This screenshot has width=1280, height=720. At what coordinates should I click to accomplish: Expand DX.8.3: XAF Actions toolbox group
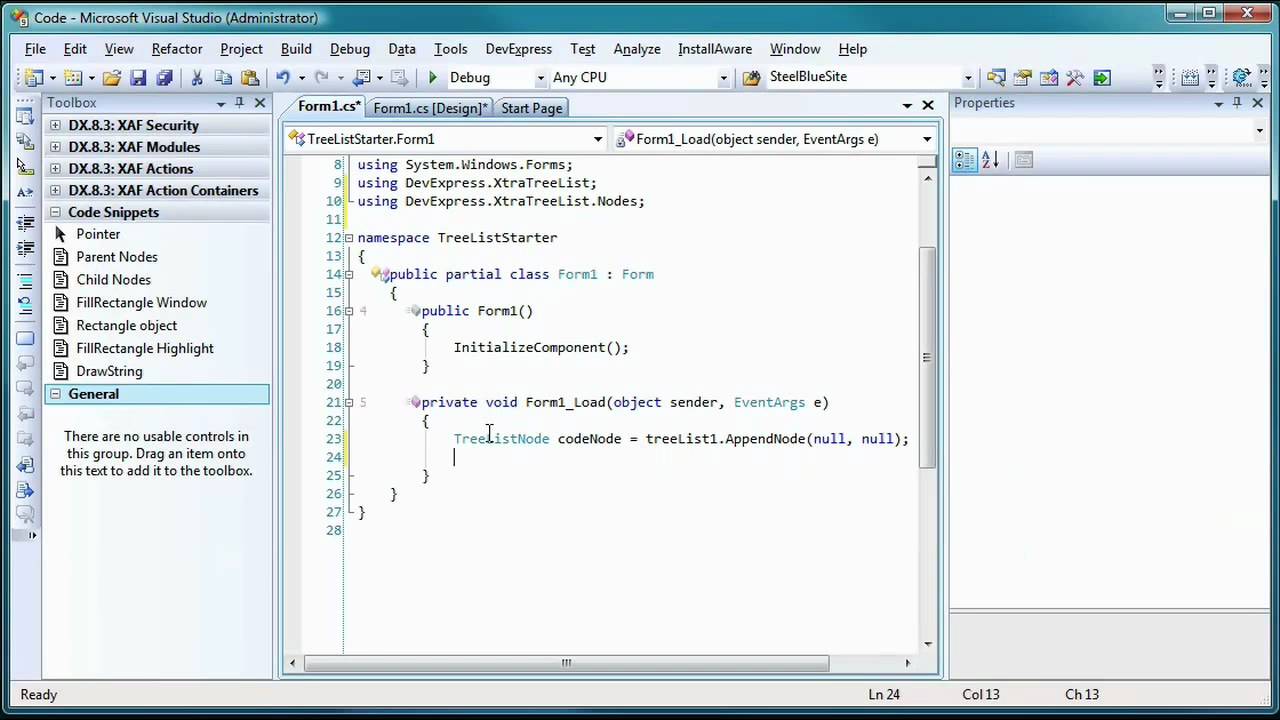click(54, 169)
